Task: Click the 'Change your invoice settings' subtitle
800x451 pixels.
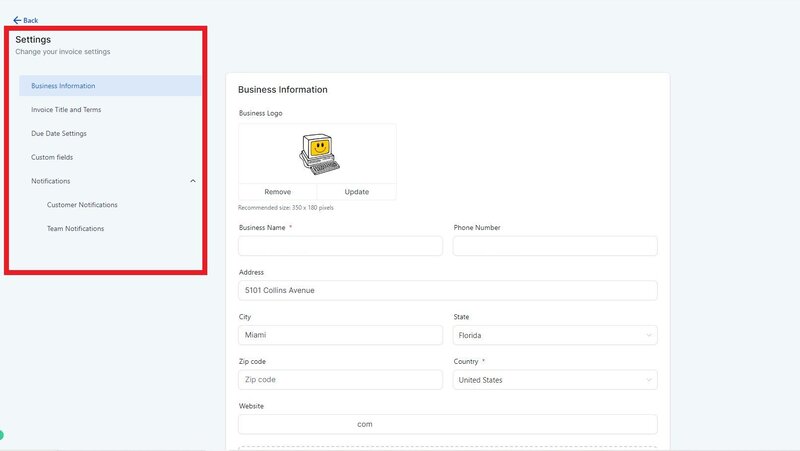Action: click(63, 52)
